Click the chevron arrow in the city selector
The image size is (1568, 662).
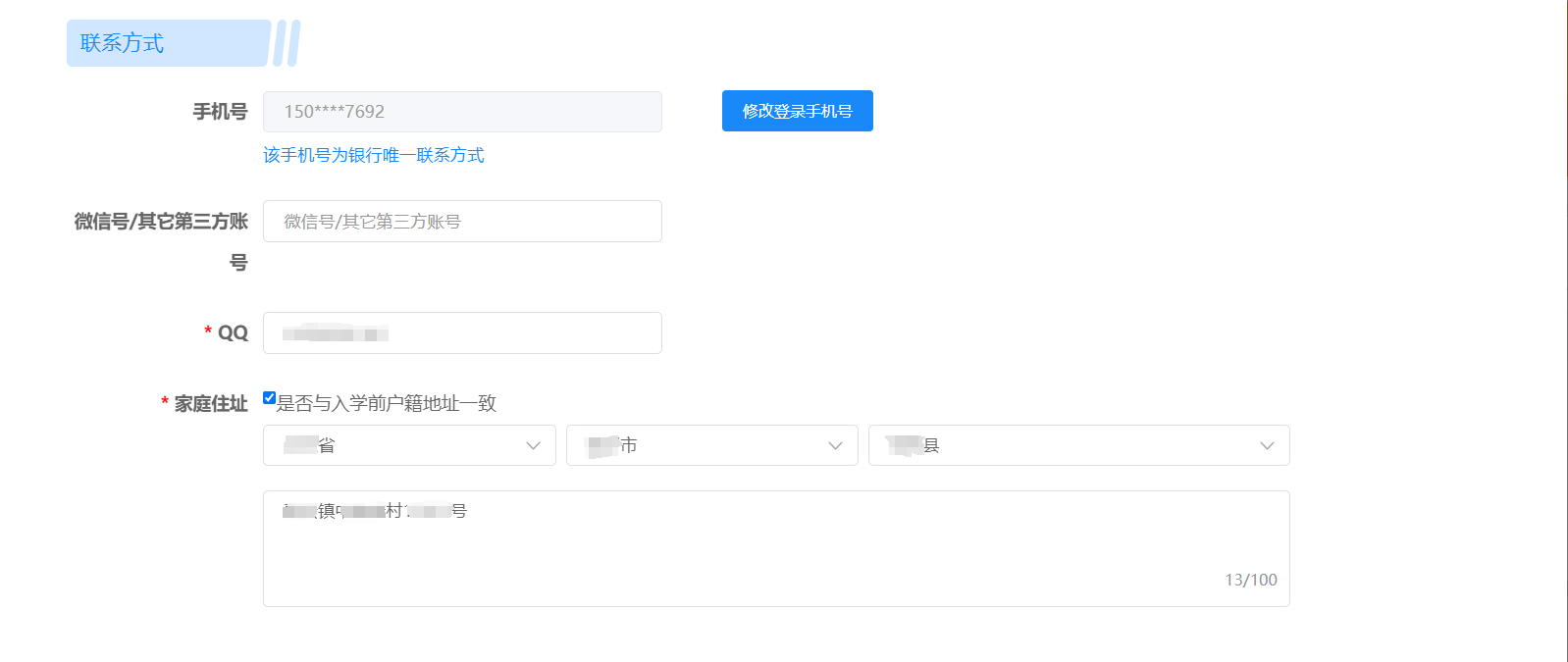point(836,445)
